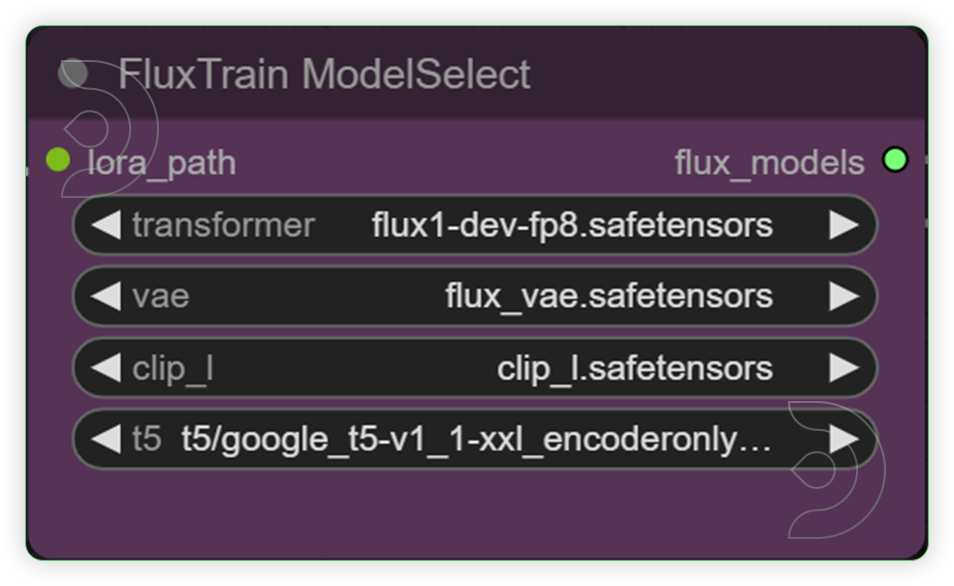Image resolution: width=954 pixels, height=586 pixels.
Task: Click the FluxTrain ModelSelect title bar
Action: (325, 73)
